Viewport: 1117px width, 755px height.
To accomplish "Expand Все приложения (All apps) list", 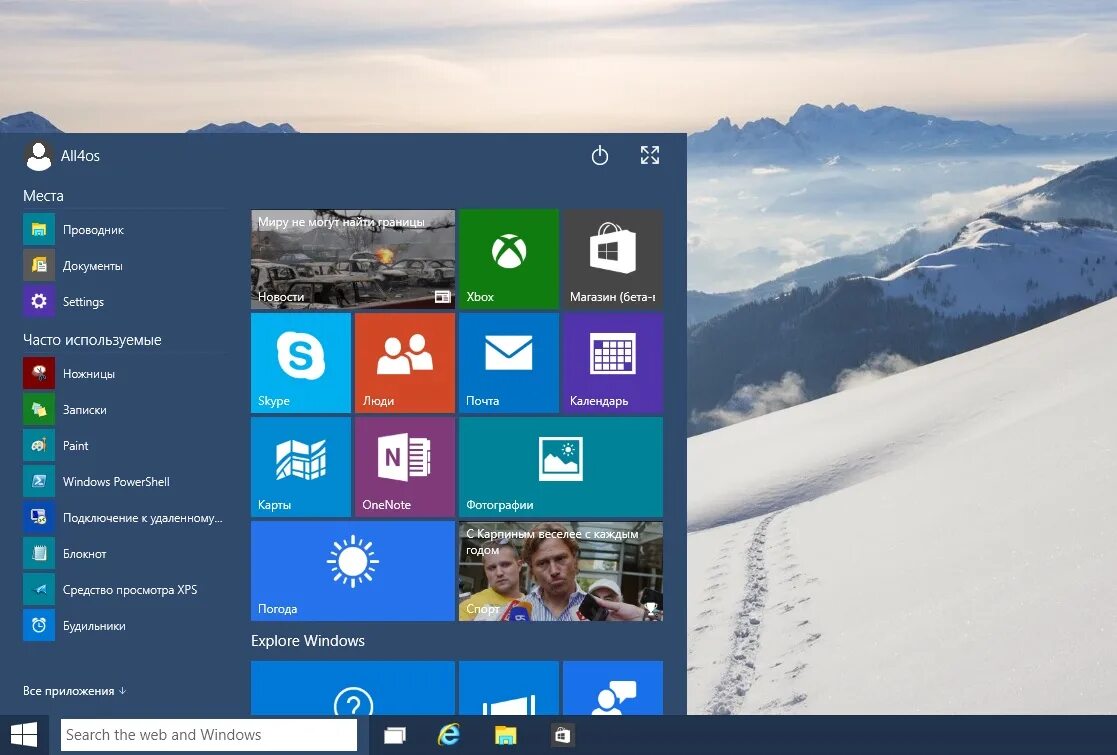I will click(73, 690).
